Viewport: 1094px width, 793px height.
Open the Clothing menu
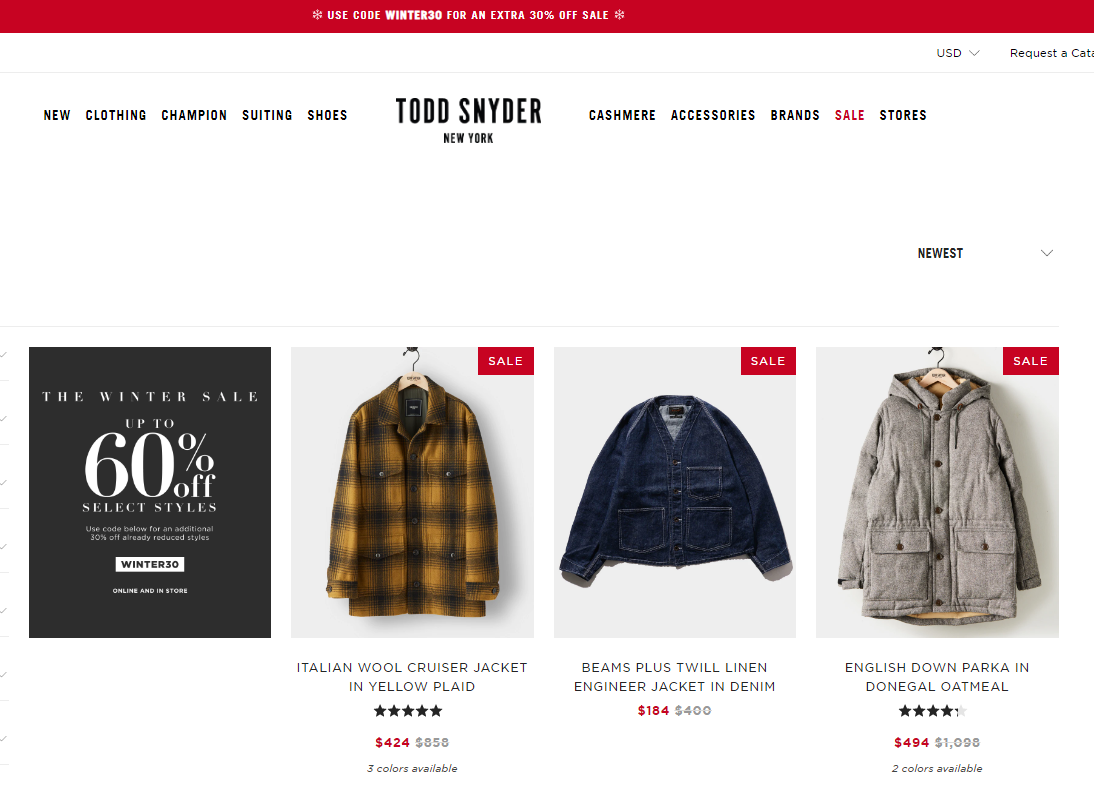pos(116,115)
